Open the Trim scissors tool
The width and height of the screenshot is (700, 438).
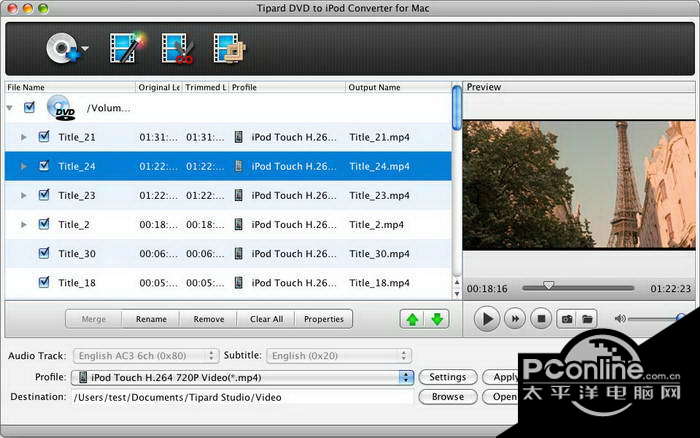point(177,48)
